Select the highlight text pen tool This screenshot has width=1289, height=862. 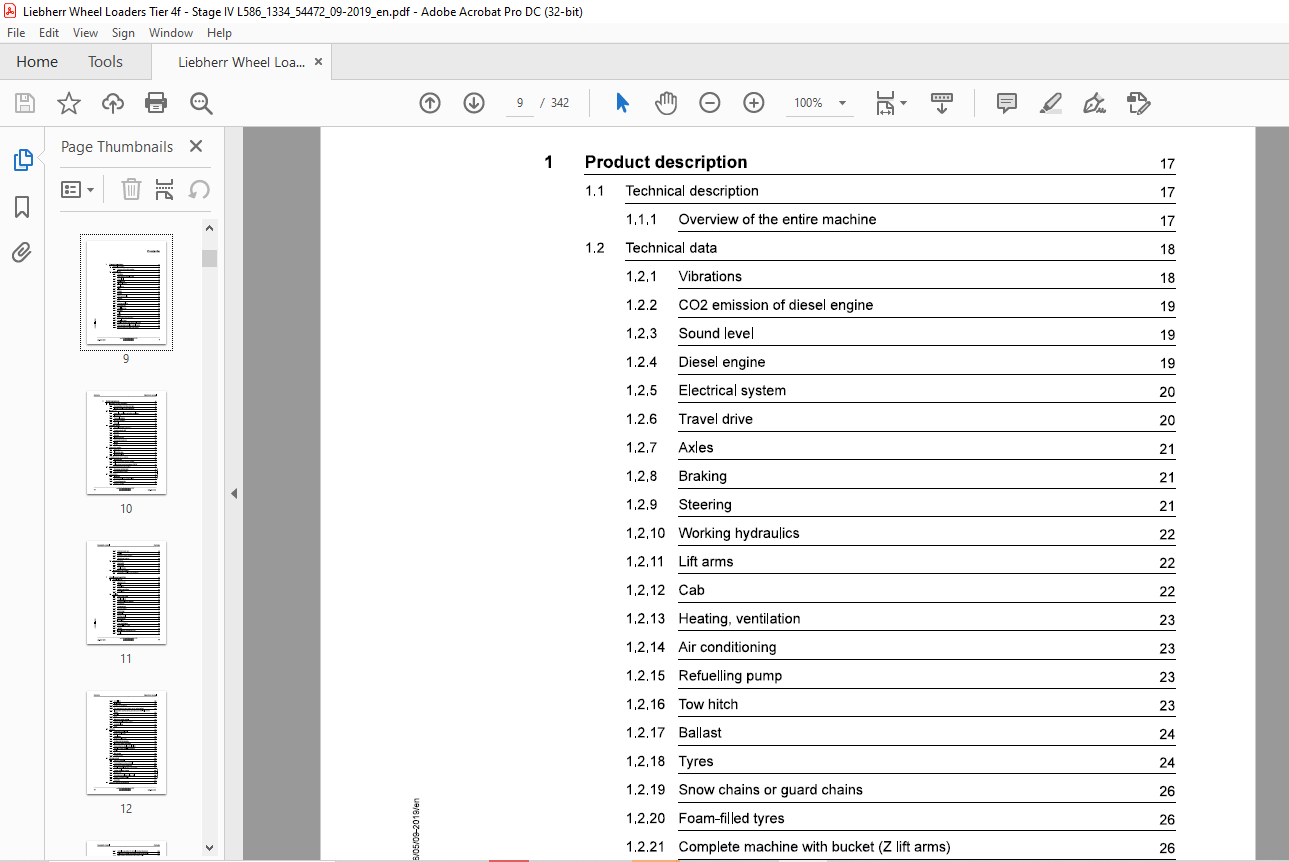[1050, 103]
